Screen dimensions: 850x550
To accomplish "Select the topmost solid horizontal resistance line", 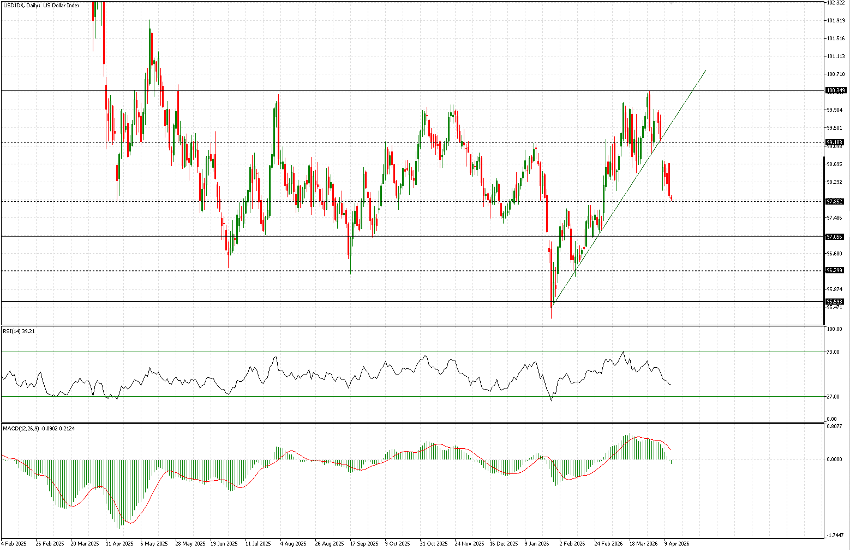I will pos(400,90).
